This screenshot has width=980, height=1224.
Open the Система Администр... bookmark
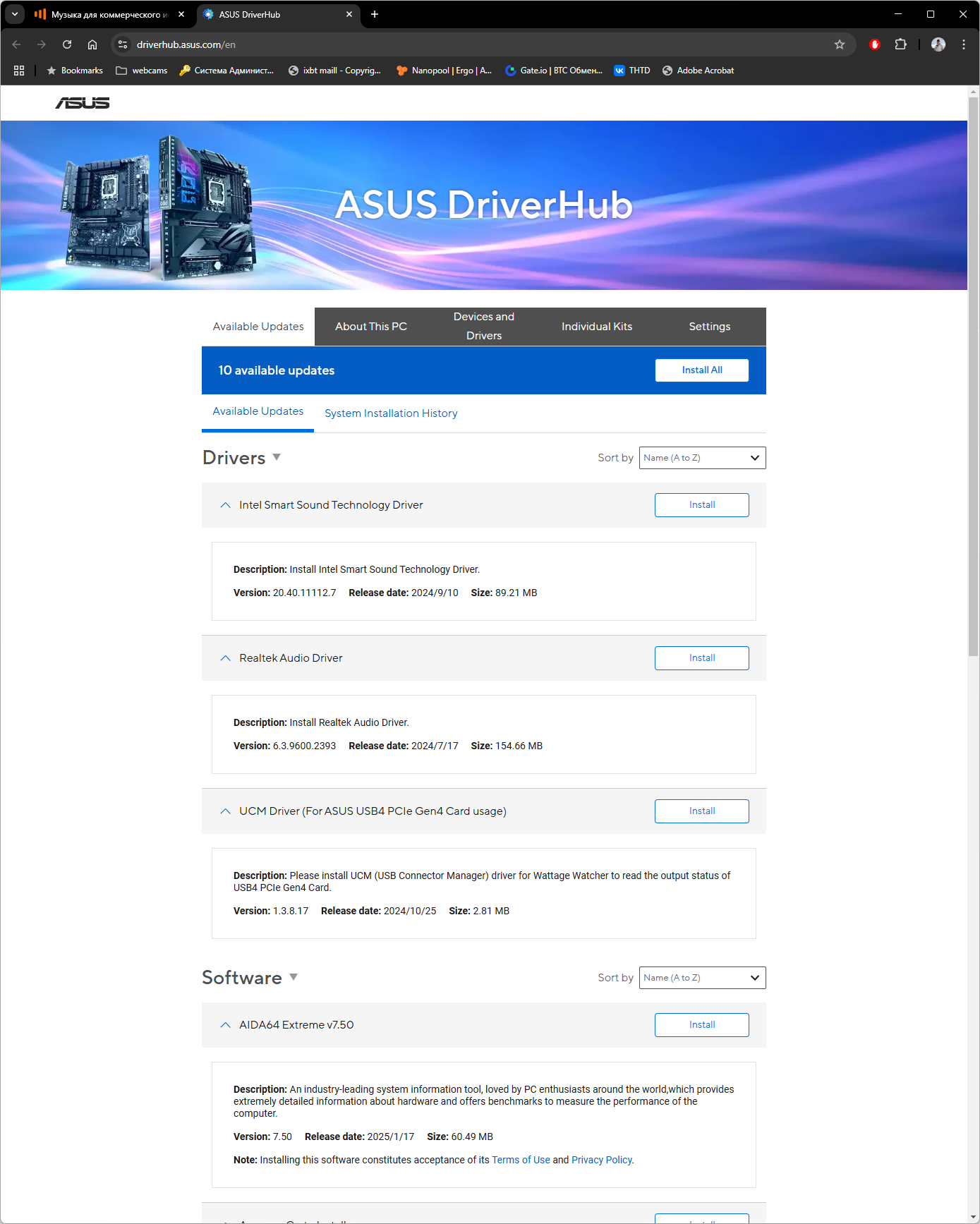(x=226, y=71)
